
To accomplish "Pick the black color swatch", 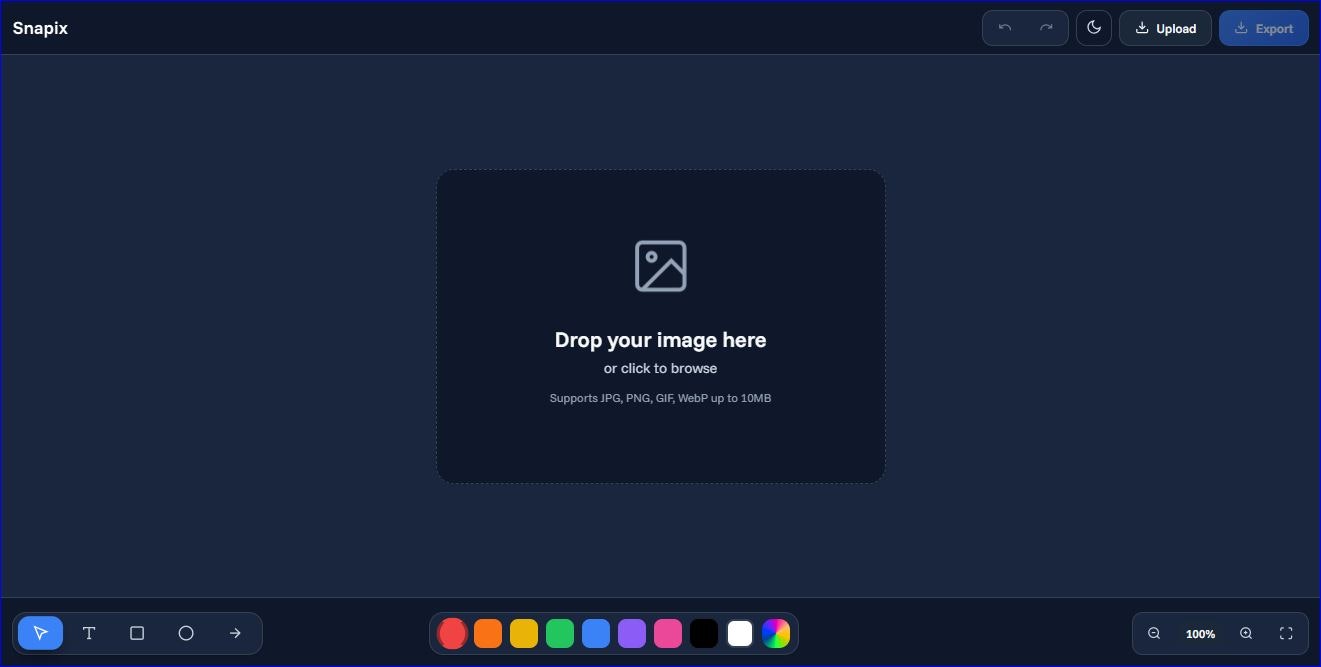I will click(704, 633).
